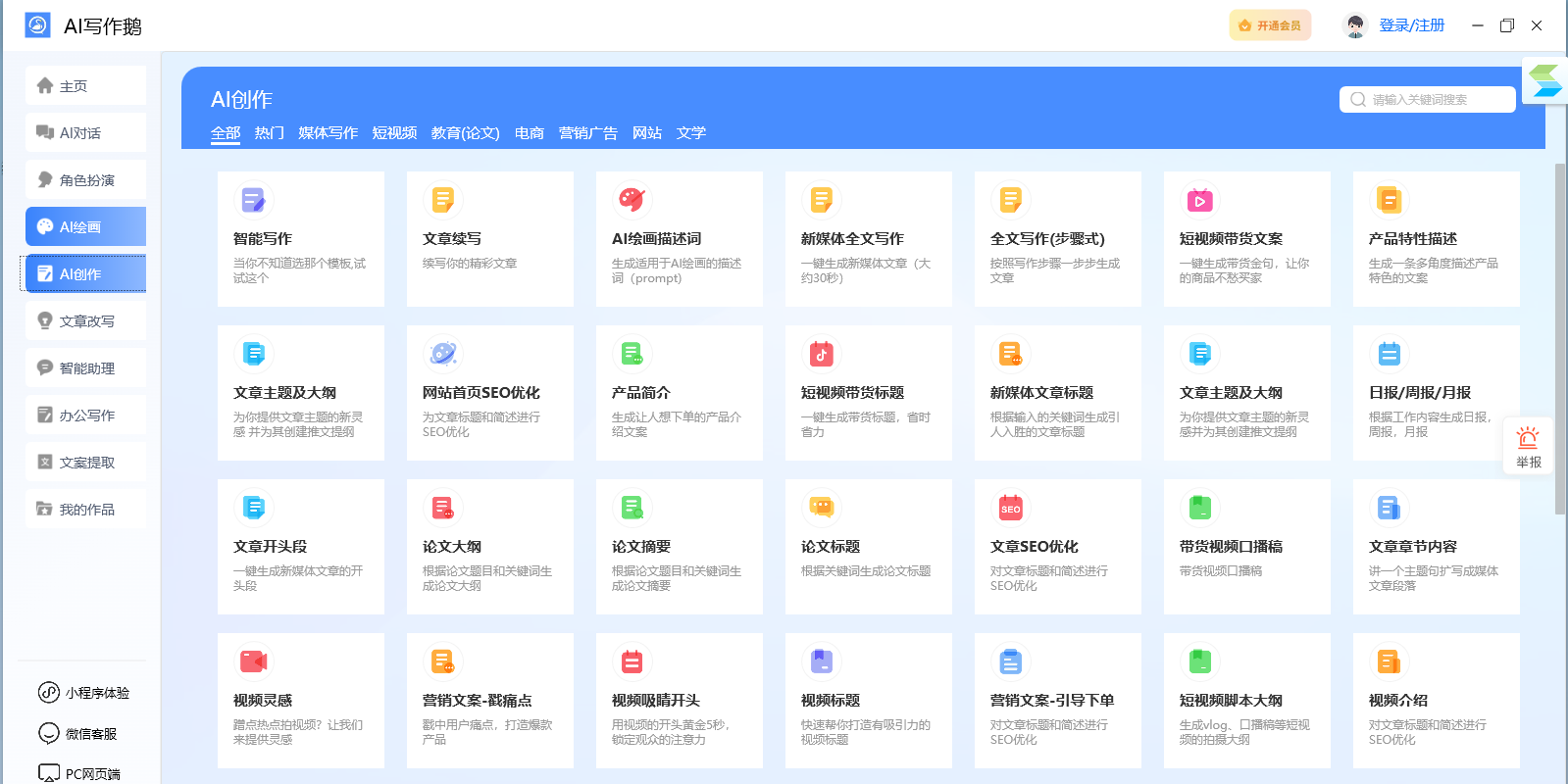
Task: Open the 论文大纲 red document icon
Action: (x=443, y=508)
